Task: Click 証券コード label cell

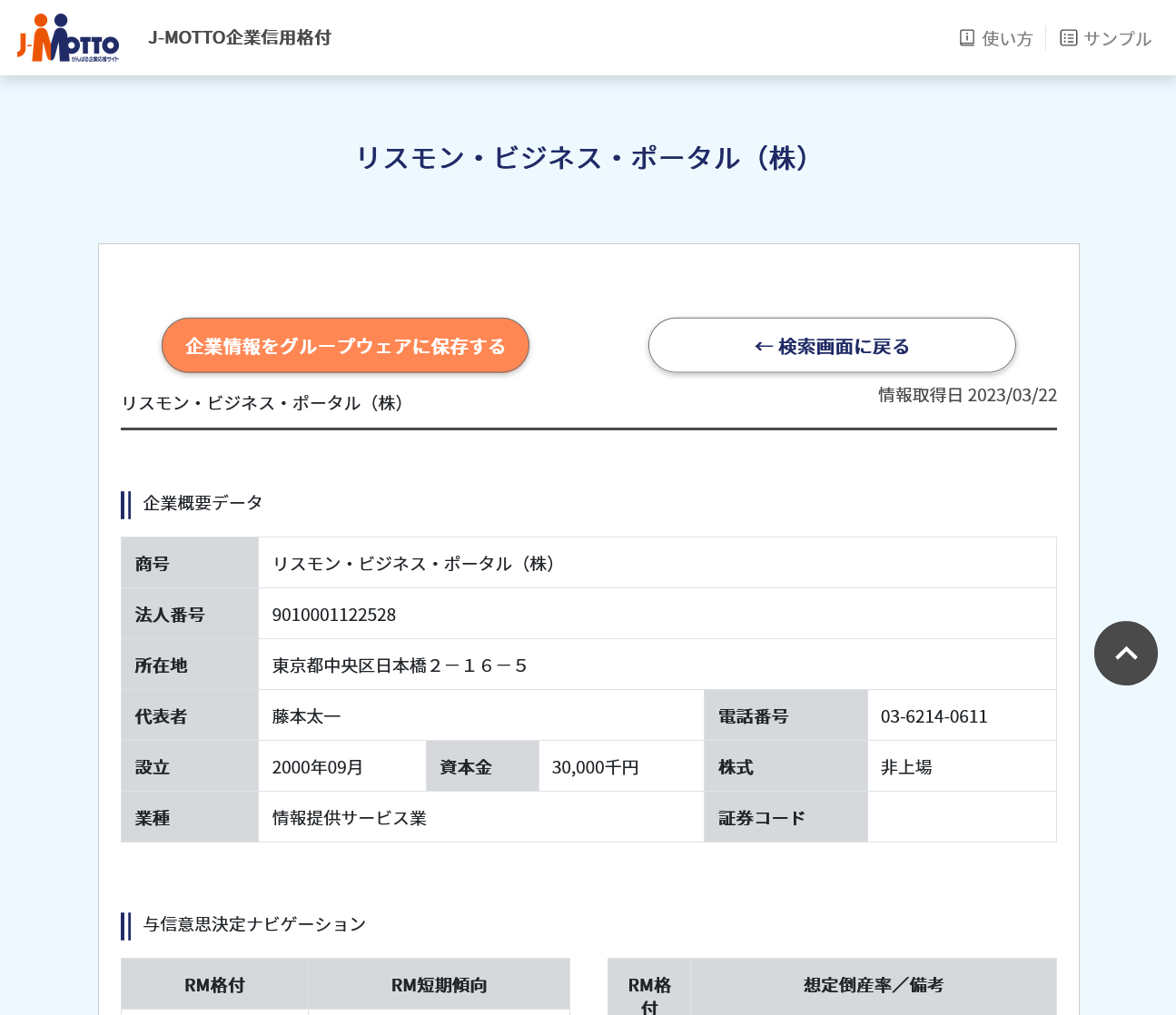Action: click(x=786, y=817)
